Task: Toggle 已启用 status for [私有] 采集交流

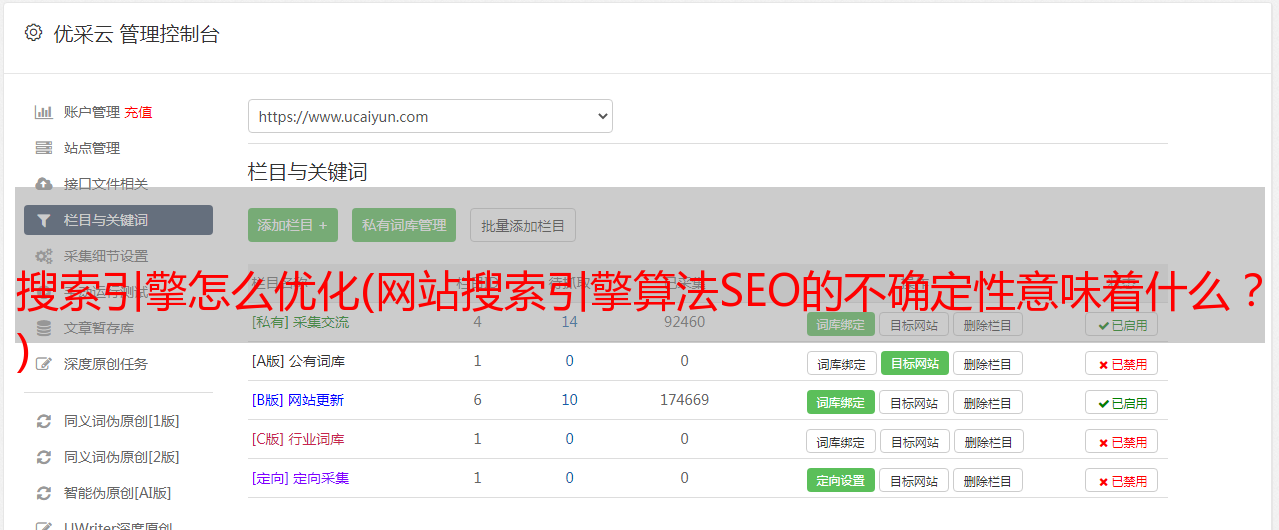Action: [1121, 324]
